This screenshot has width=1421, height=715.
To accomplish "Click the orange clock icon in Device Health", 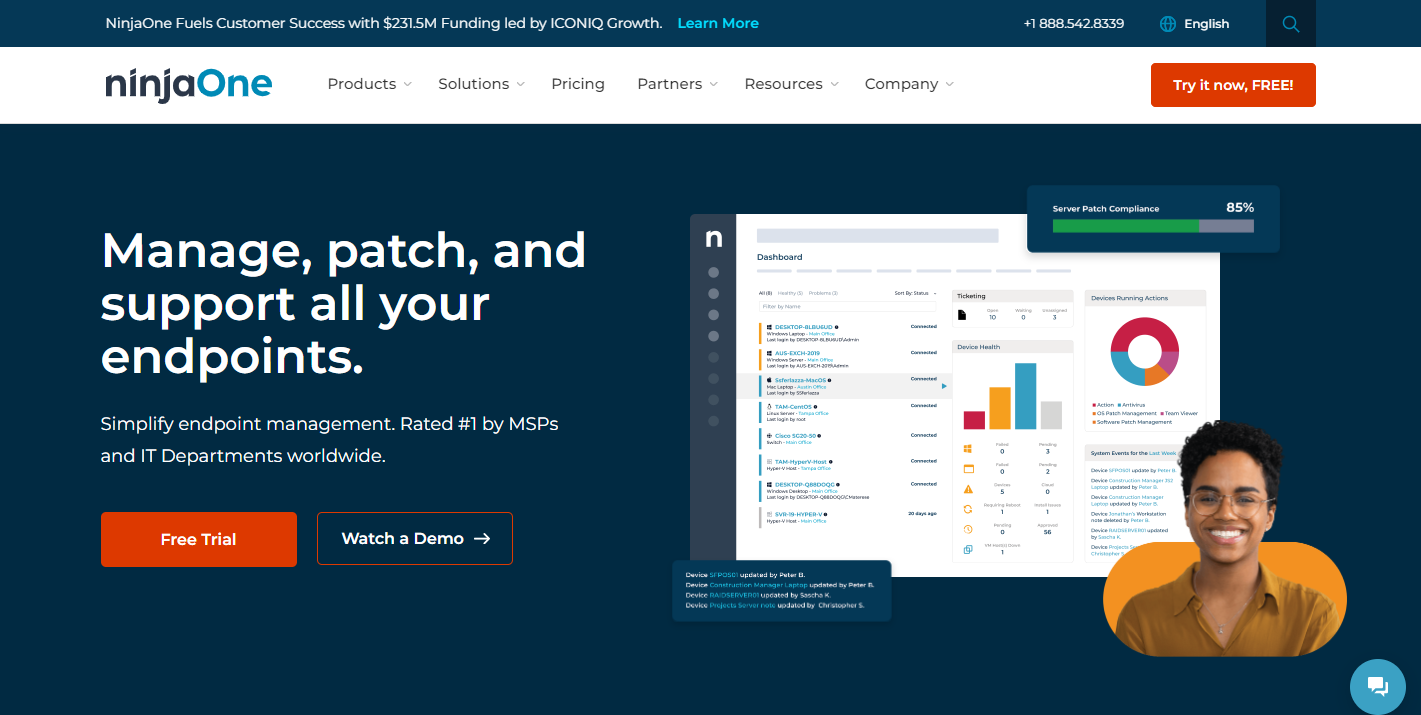I will [968, 529].
